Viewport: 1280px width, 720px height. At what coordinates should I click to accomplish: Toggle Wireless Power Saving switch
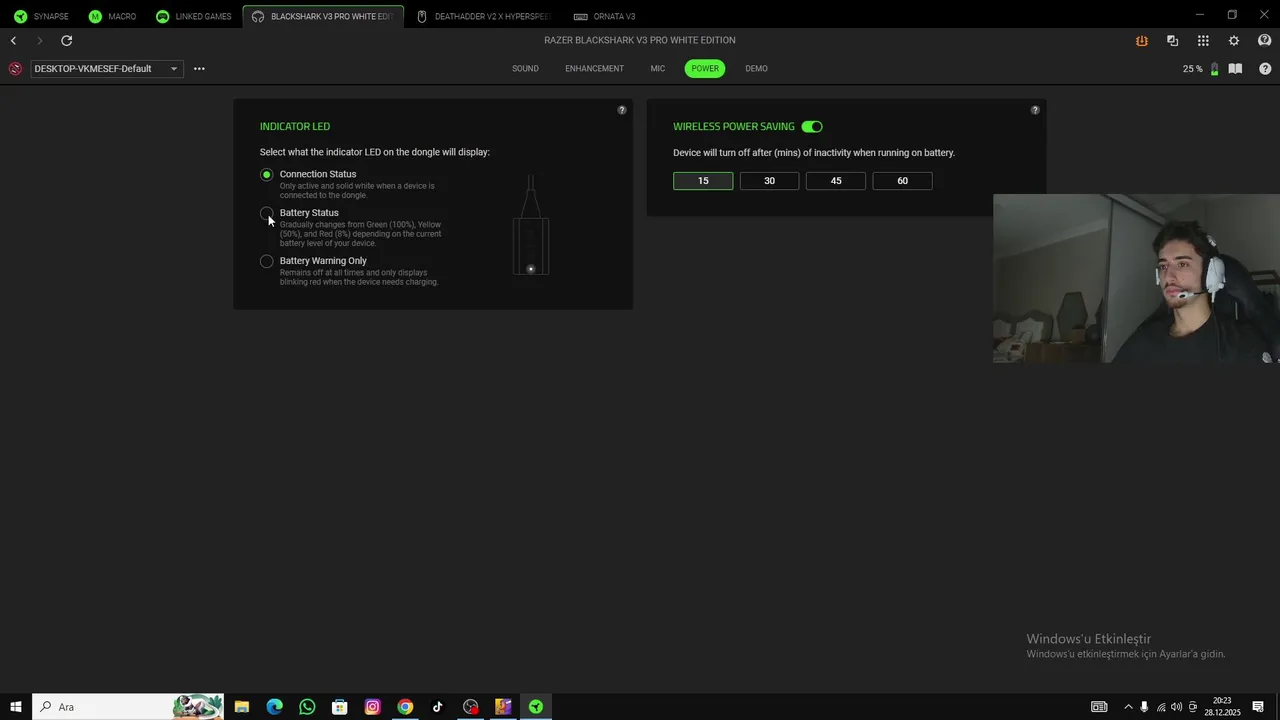812,127
